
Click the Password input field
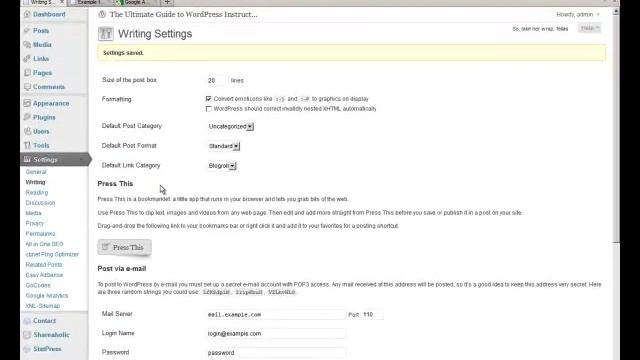(x=276, y=352)
